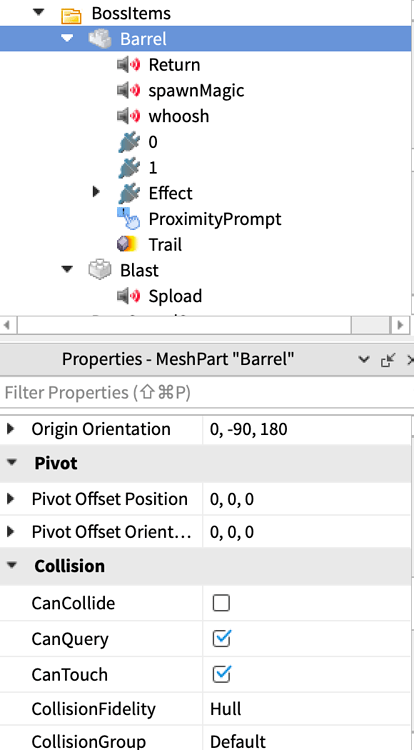Uncheck the CanQuery checkbox
The image size is (414, 750).
pyautogui.click(x=221, y=639)
